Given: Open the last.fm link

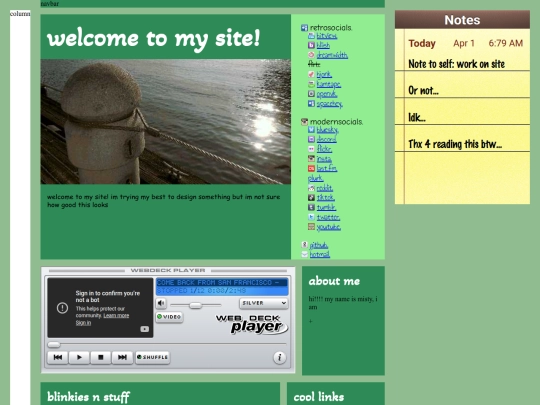Looking at the screenshot, I should 327,168.
